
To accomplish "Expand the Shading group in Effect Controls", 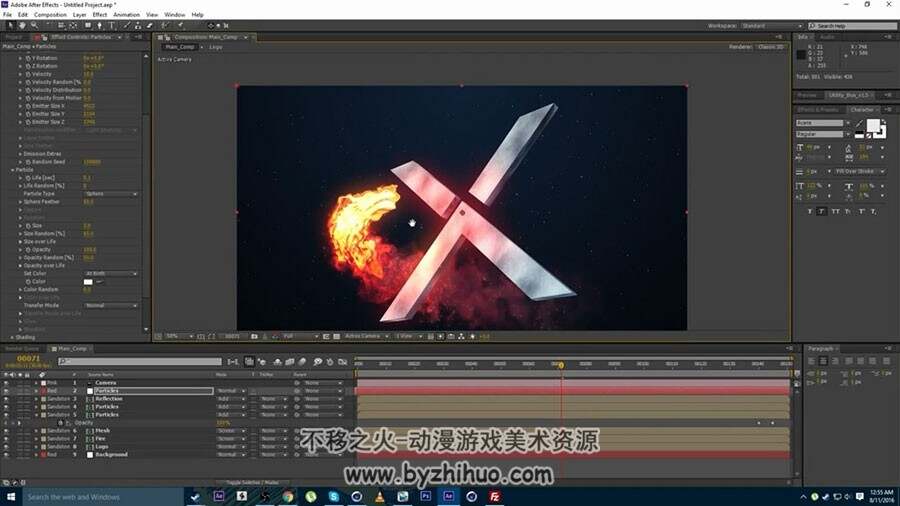I will [13, 337].
